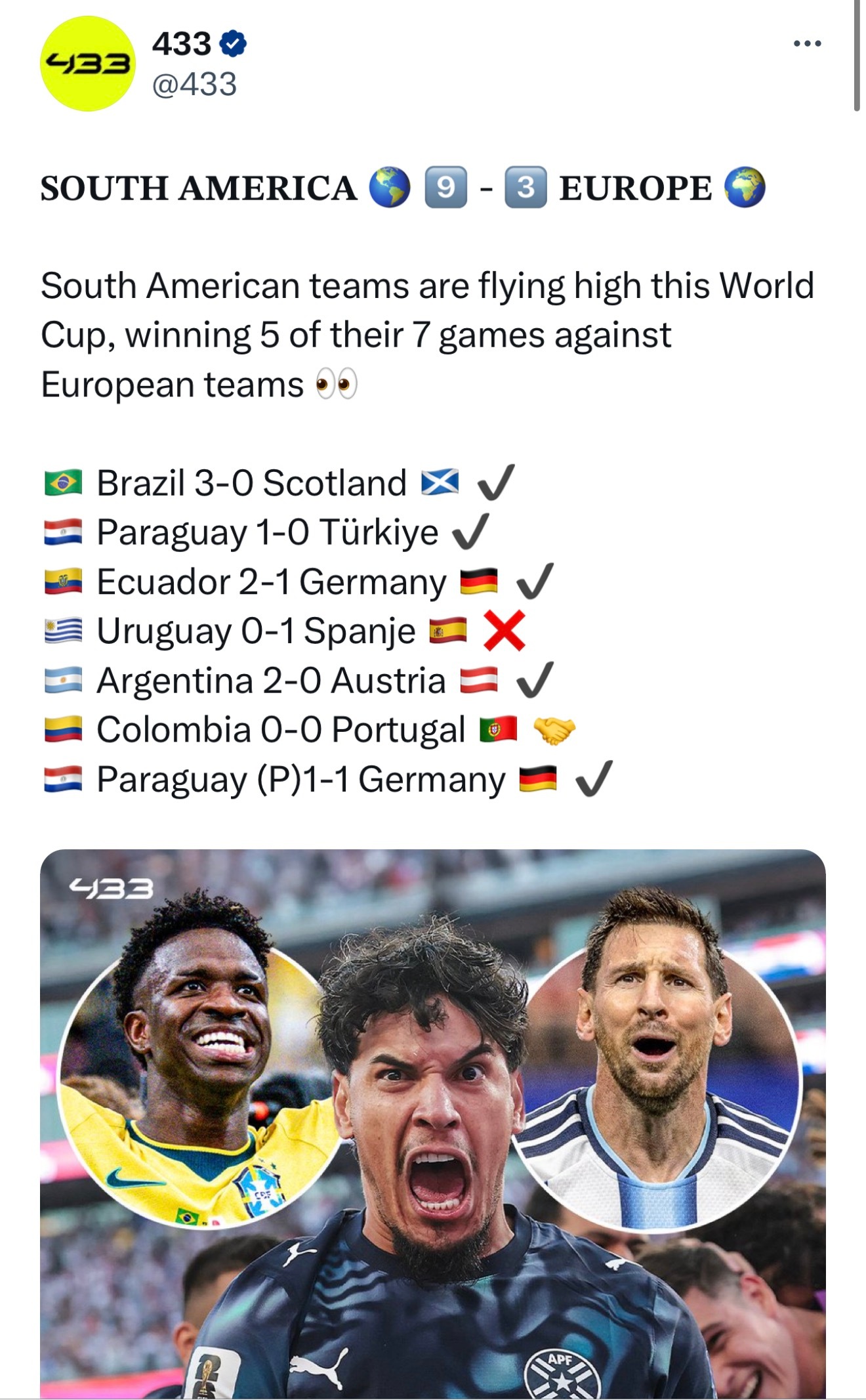
Task: Click the red cross mark on Uruguay line
Action: point(504,631)
